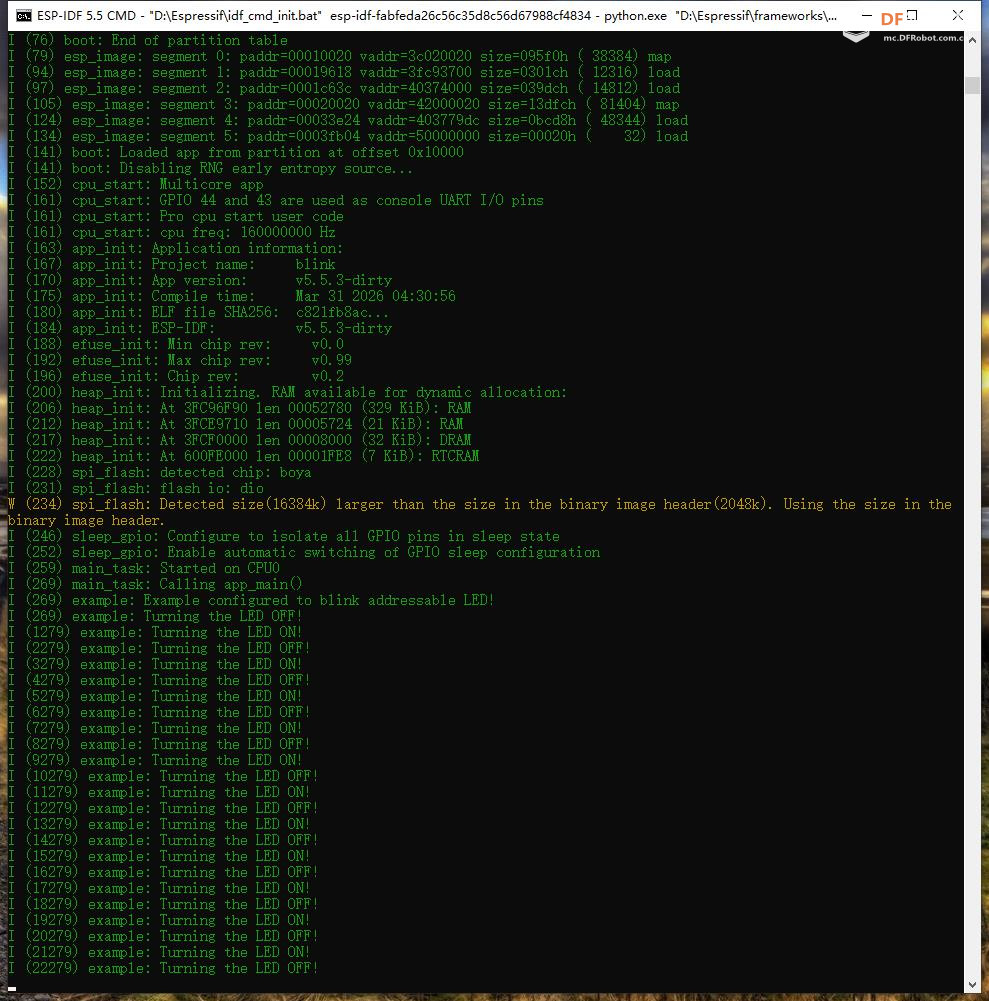Click the vertical scrollbar thumb

[x=972, y=85]
